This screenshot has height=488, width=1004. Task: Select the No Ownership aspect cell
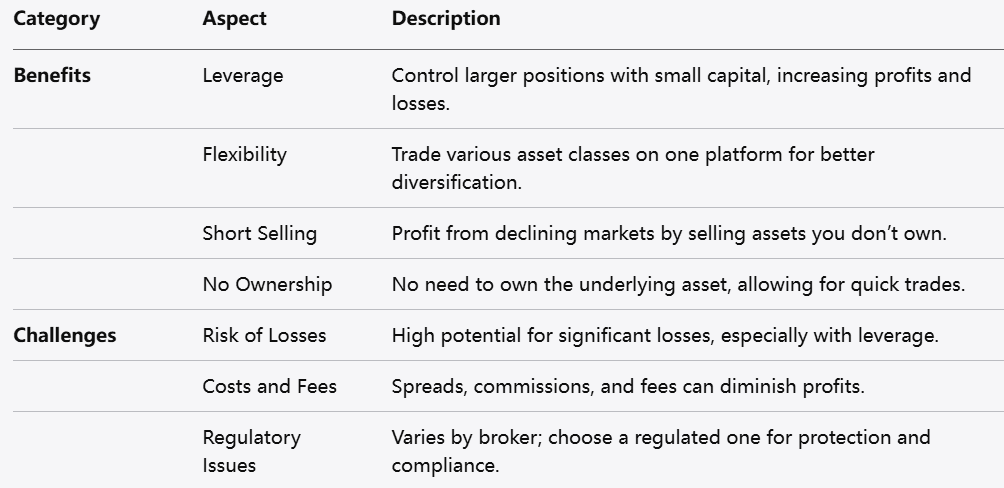(267, 284)
